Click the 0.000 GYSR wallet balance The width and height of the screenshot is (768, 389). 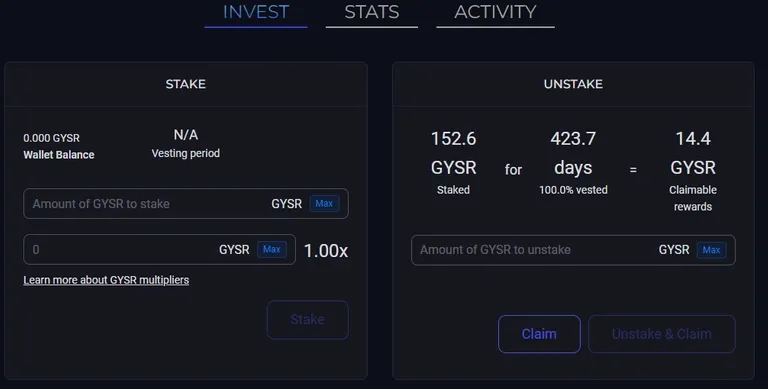click(51, 138)
